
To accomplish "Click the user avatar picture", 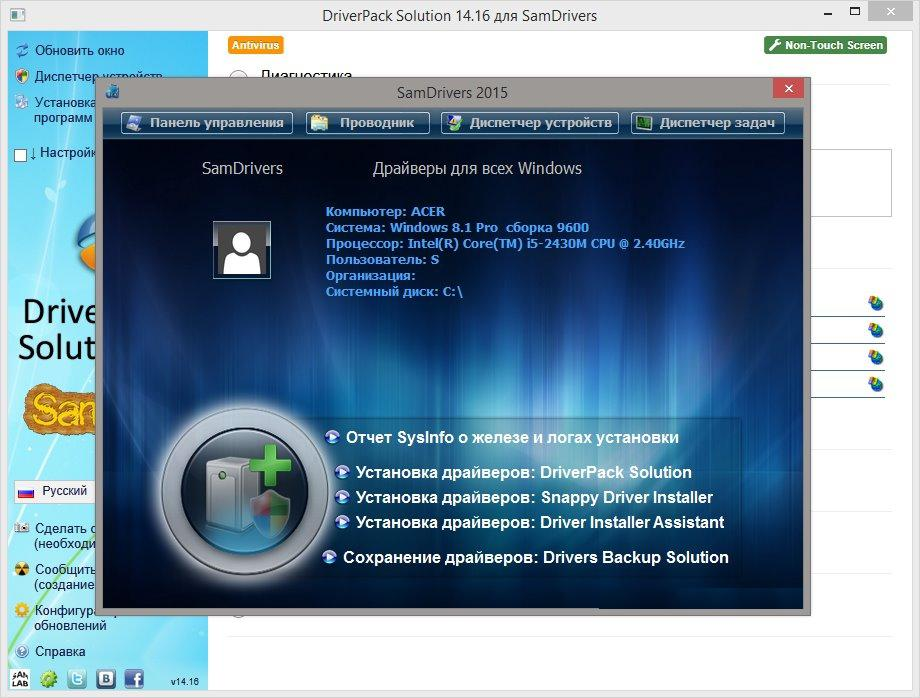I will [x=242, y=249].
